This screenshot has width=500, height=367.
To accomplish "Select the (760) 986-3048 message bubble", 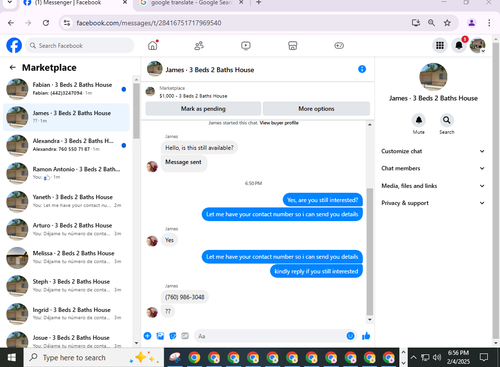I will click(185, 297).
